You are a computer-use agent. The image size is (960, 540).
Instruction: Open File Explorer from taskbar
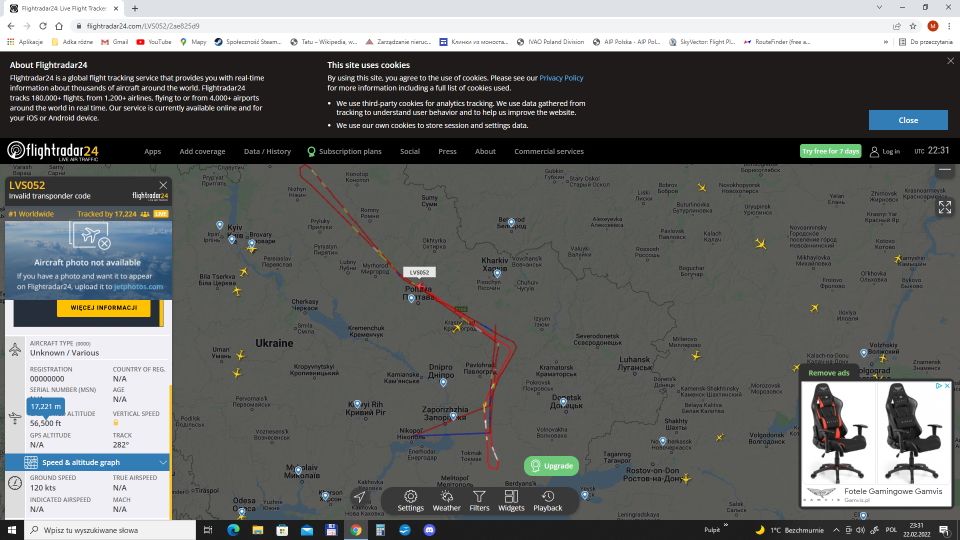pyautogui.click(x=257, y=530)
